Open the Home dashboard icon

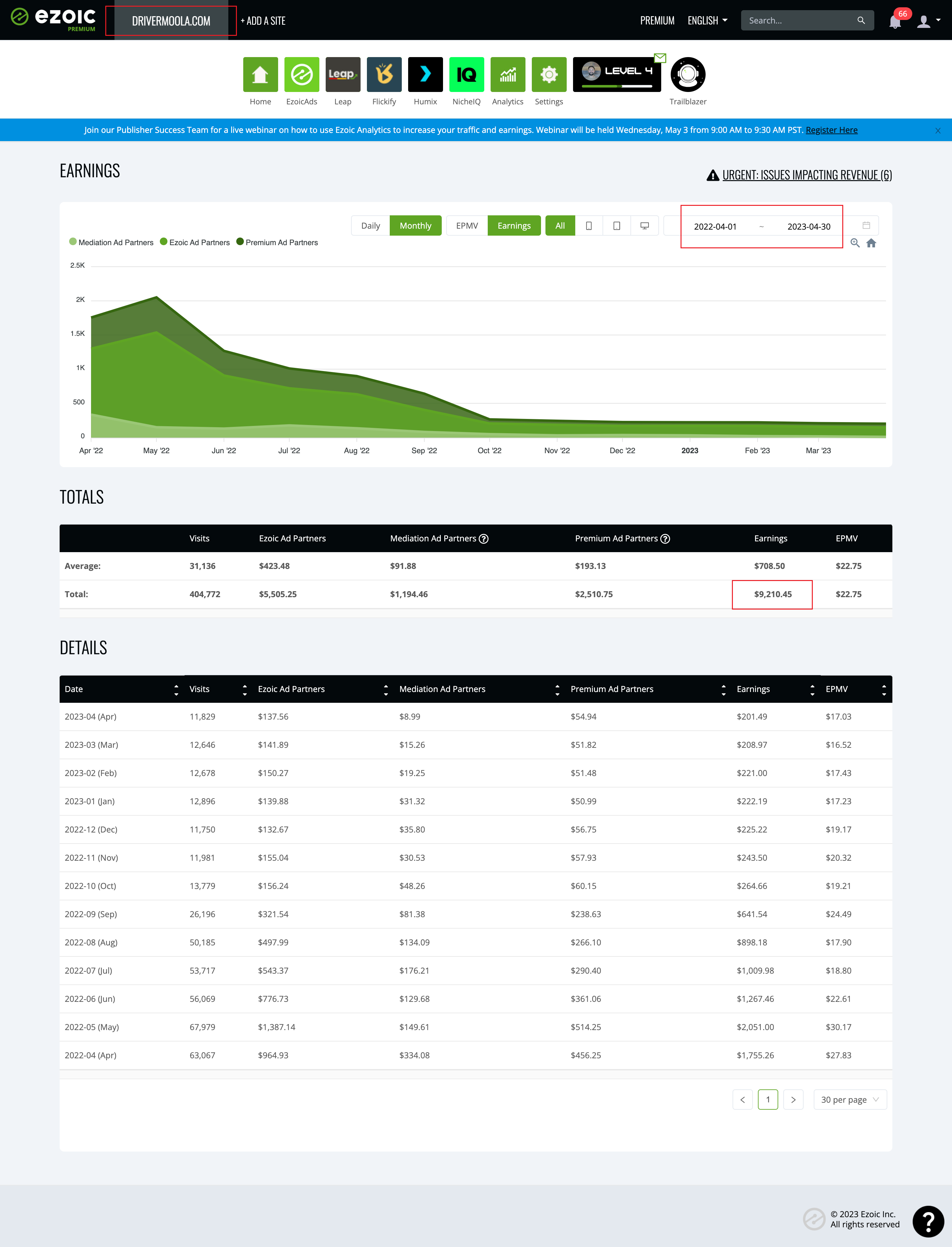point(260,74)
